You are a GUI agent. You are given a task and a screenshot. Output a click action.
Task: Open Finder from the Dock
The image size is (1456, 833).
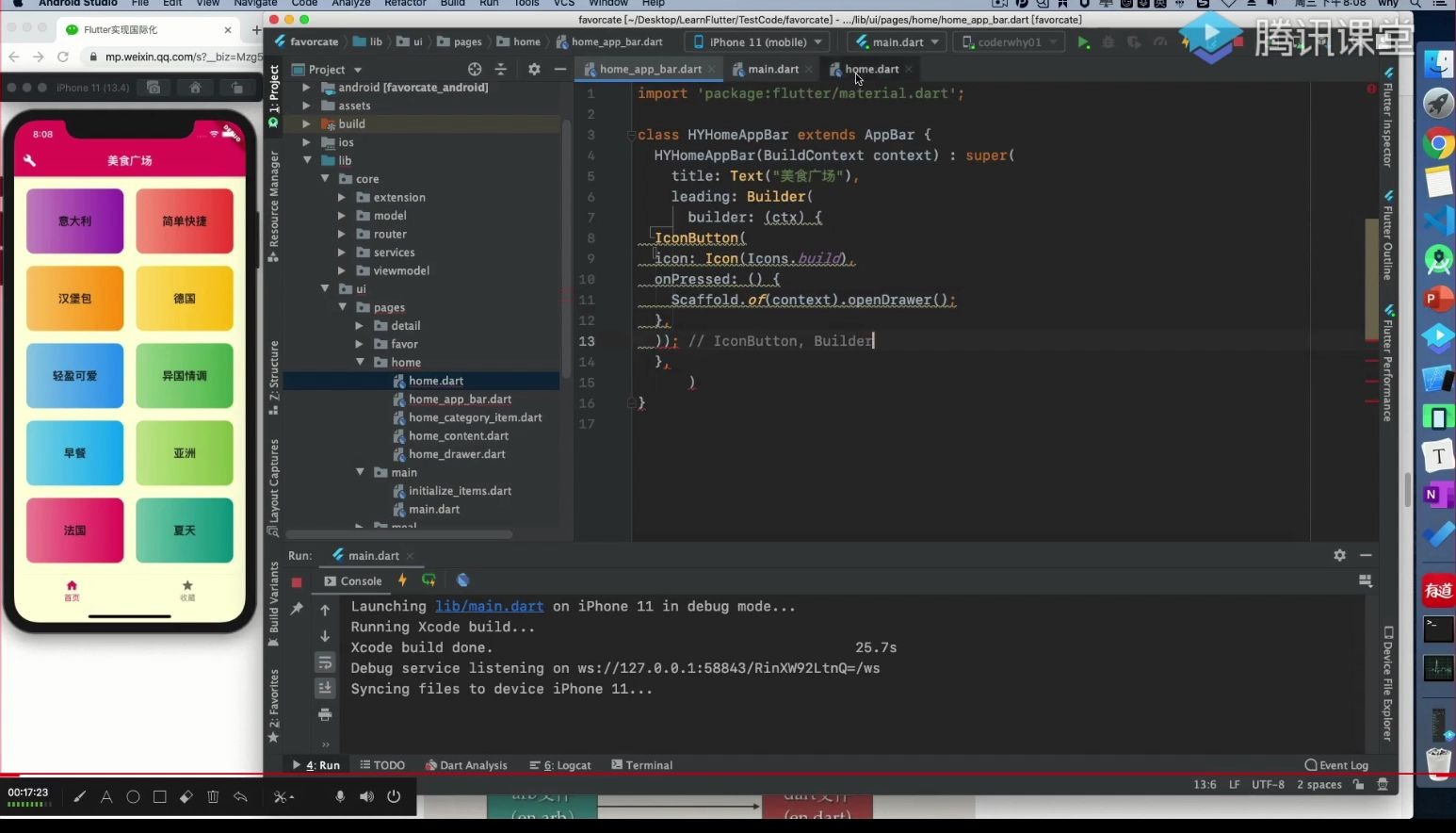pos(1438,64)
